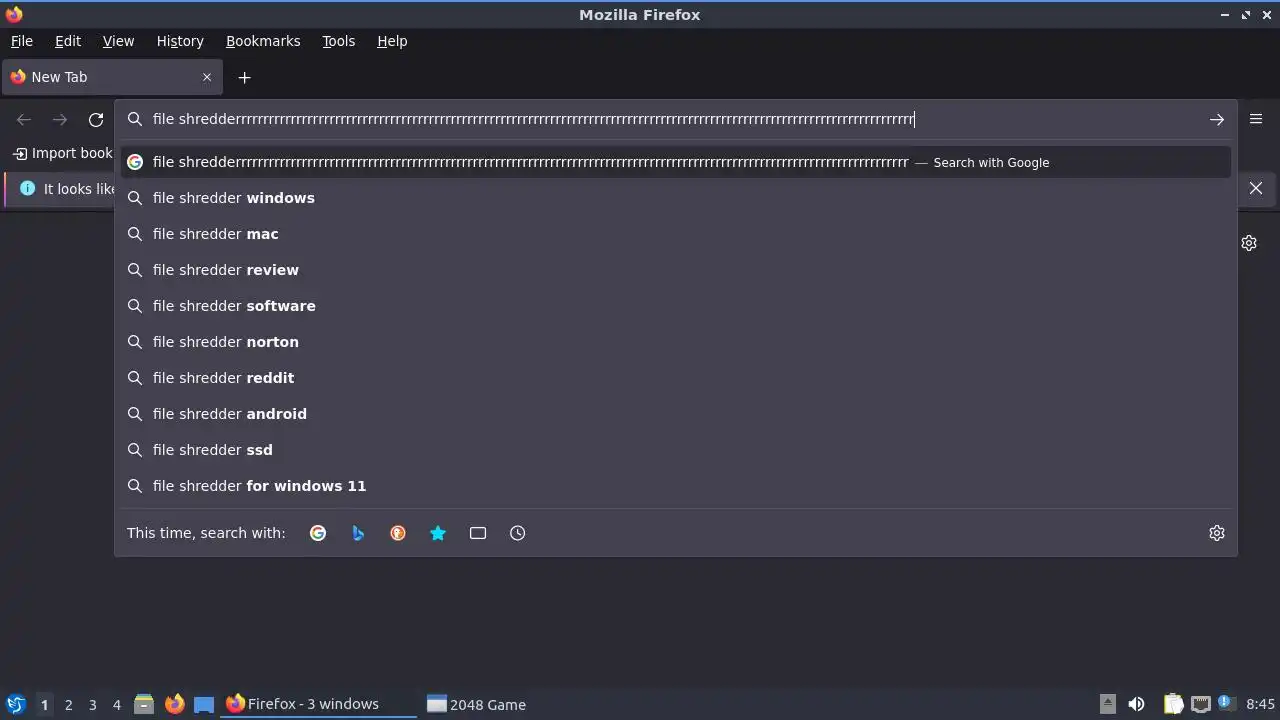Click the notification alert tray icon

point(1225,703)
